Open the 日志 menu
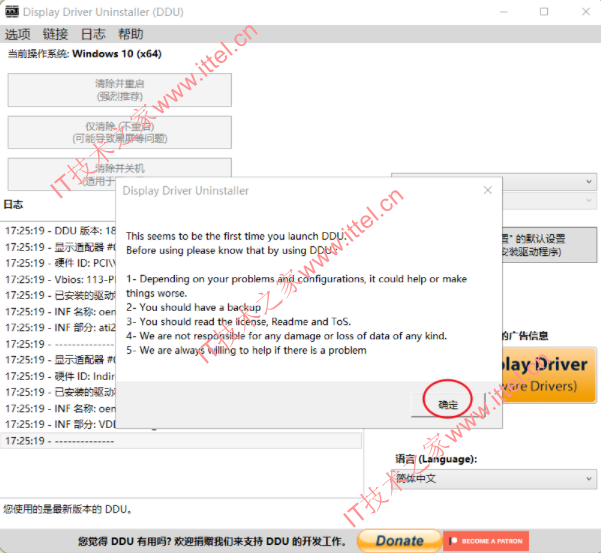The height and width of the screenshot is (553, 601). (93, 34)
